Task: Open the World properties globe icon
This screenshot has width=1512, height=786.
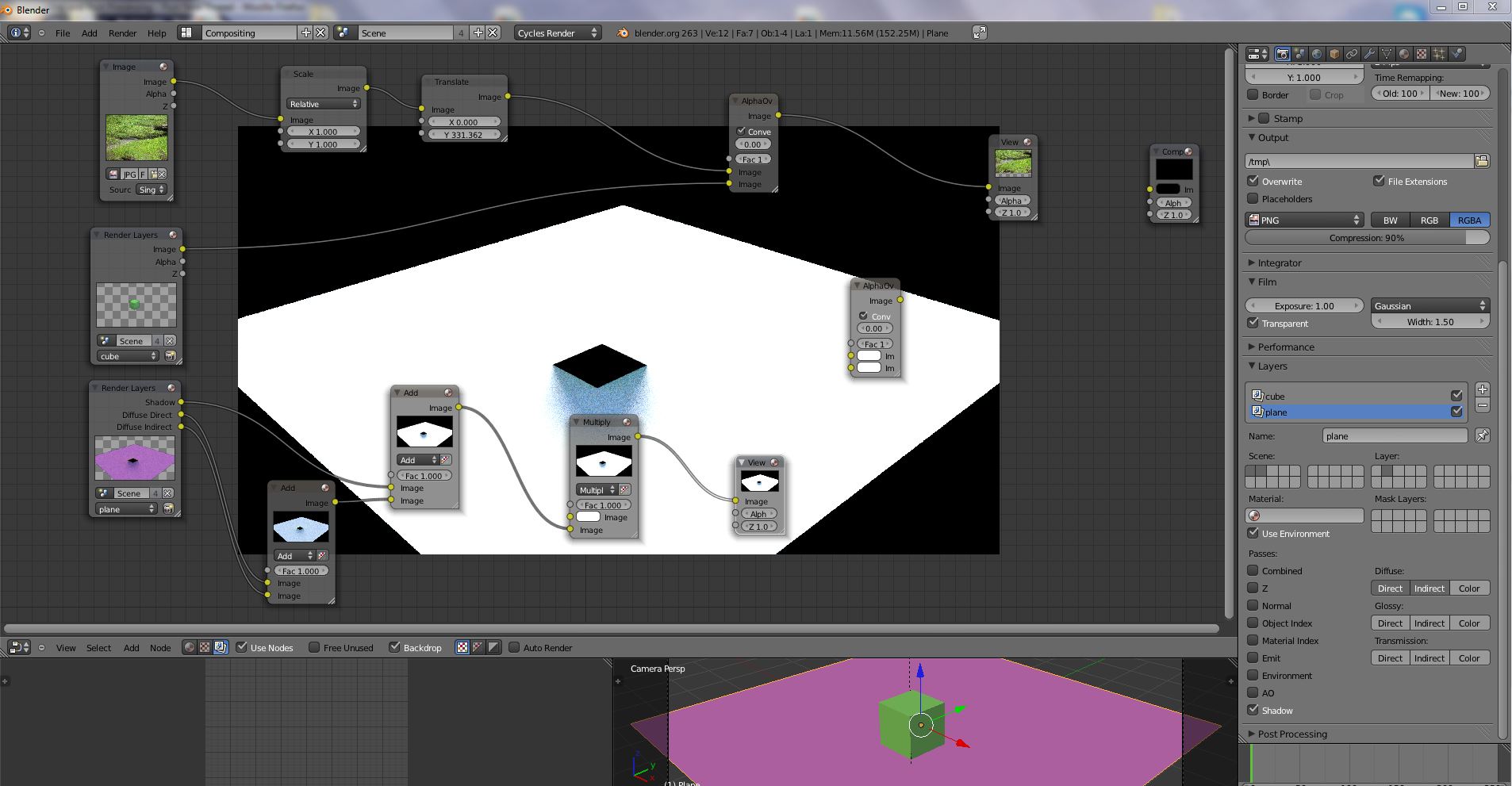Action: (x=1317, y=54)
